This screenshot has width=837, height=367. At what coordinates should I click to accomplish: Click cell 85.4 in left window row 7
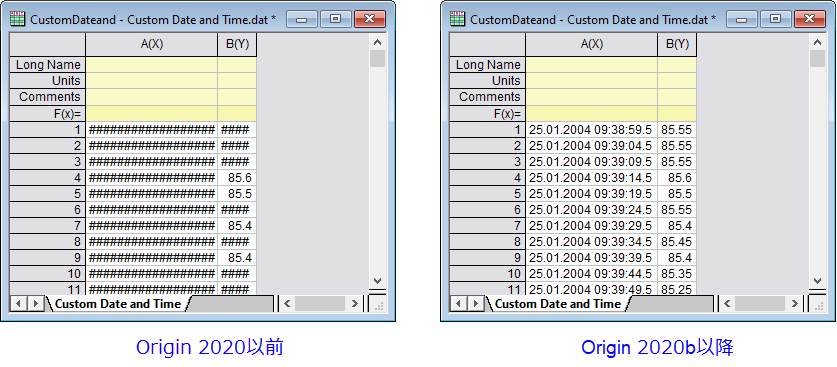tap(237, 226)
